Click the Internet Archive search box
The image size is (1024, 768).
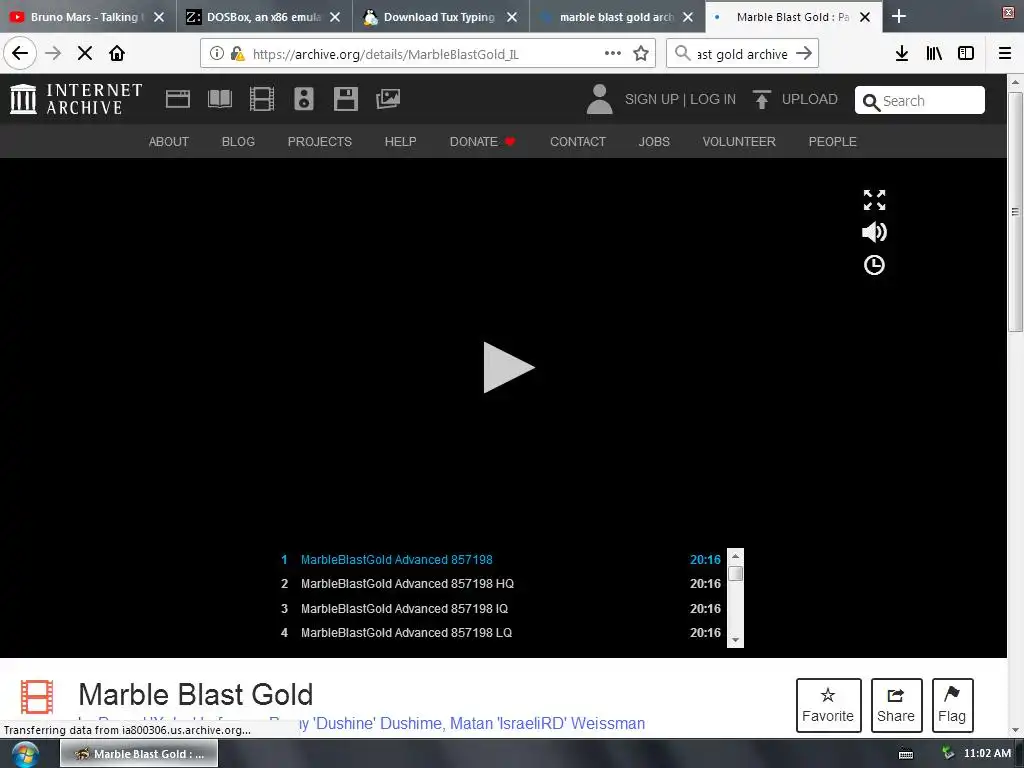920,101
